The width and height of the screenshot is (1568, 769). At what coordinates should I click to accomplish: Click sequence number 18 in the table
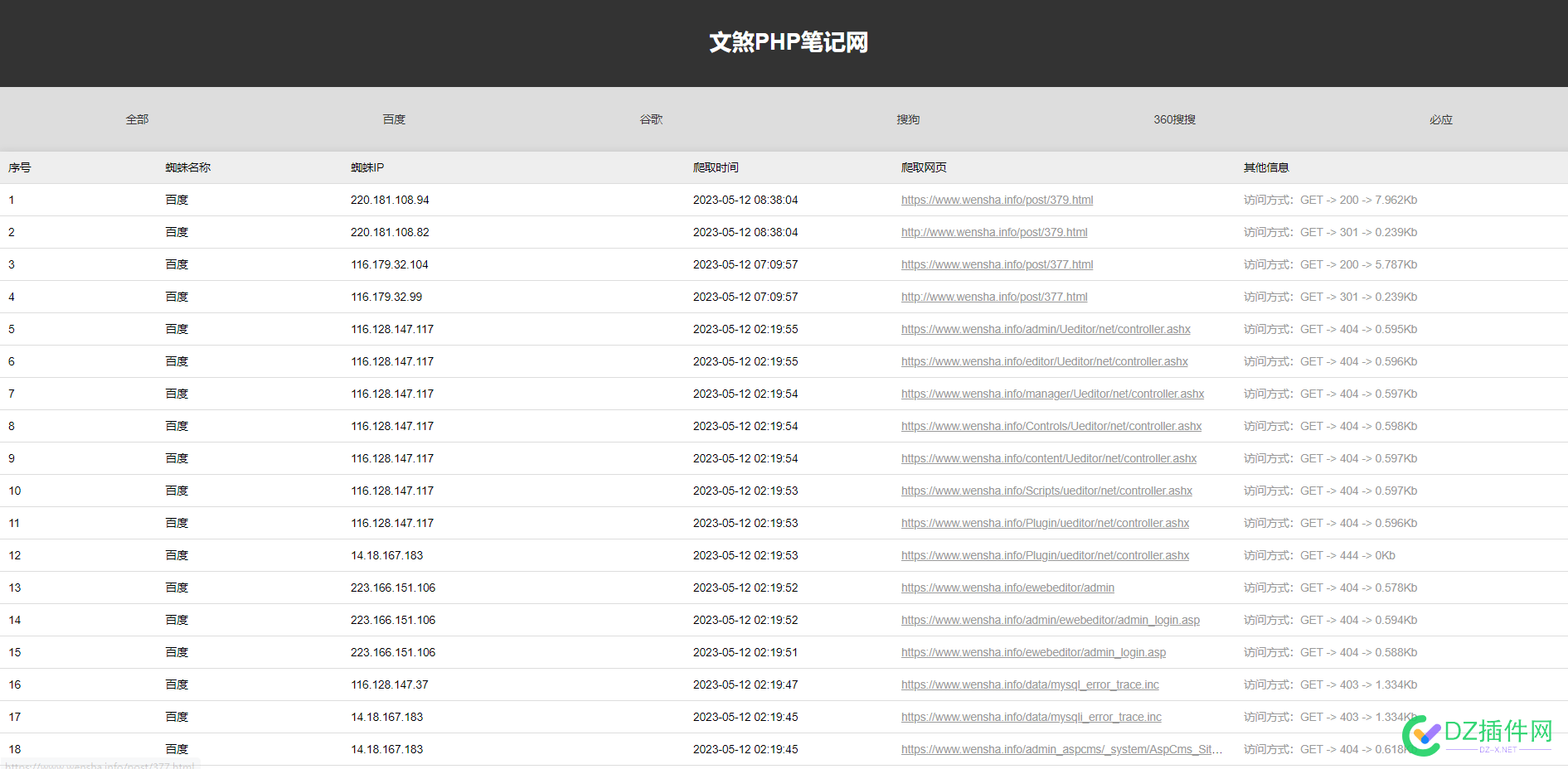click(x=15, y=749)
